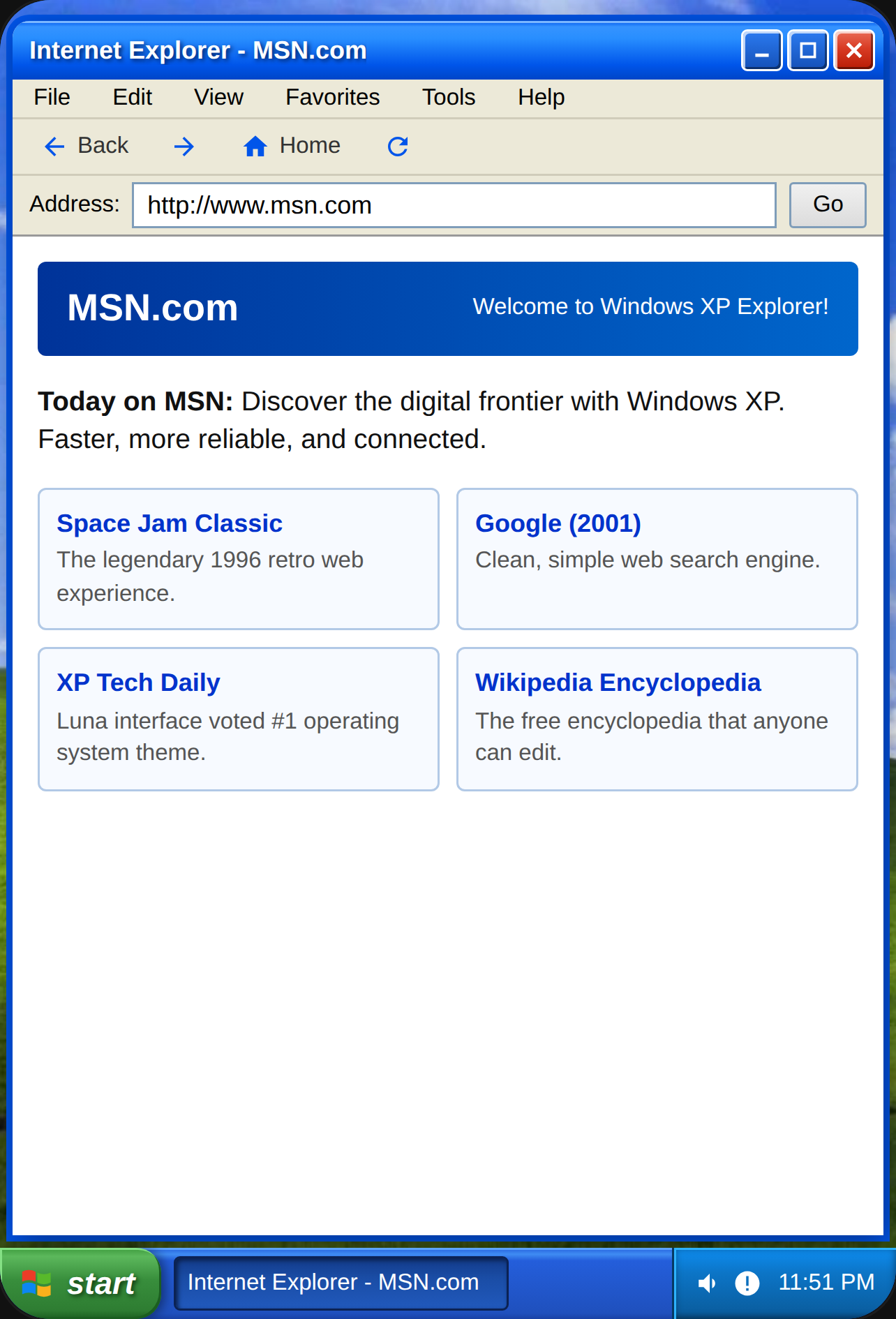Click the window title 'Internet Explorer - MSN.com'

click(x=198, y=50)
